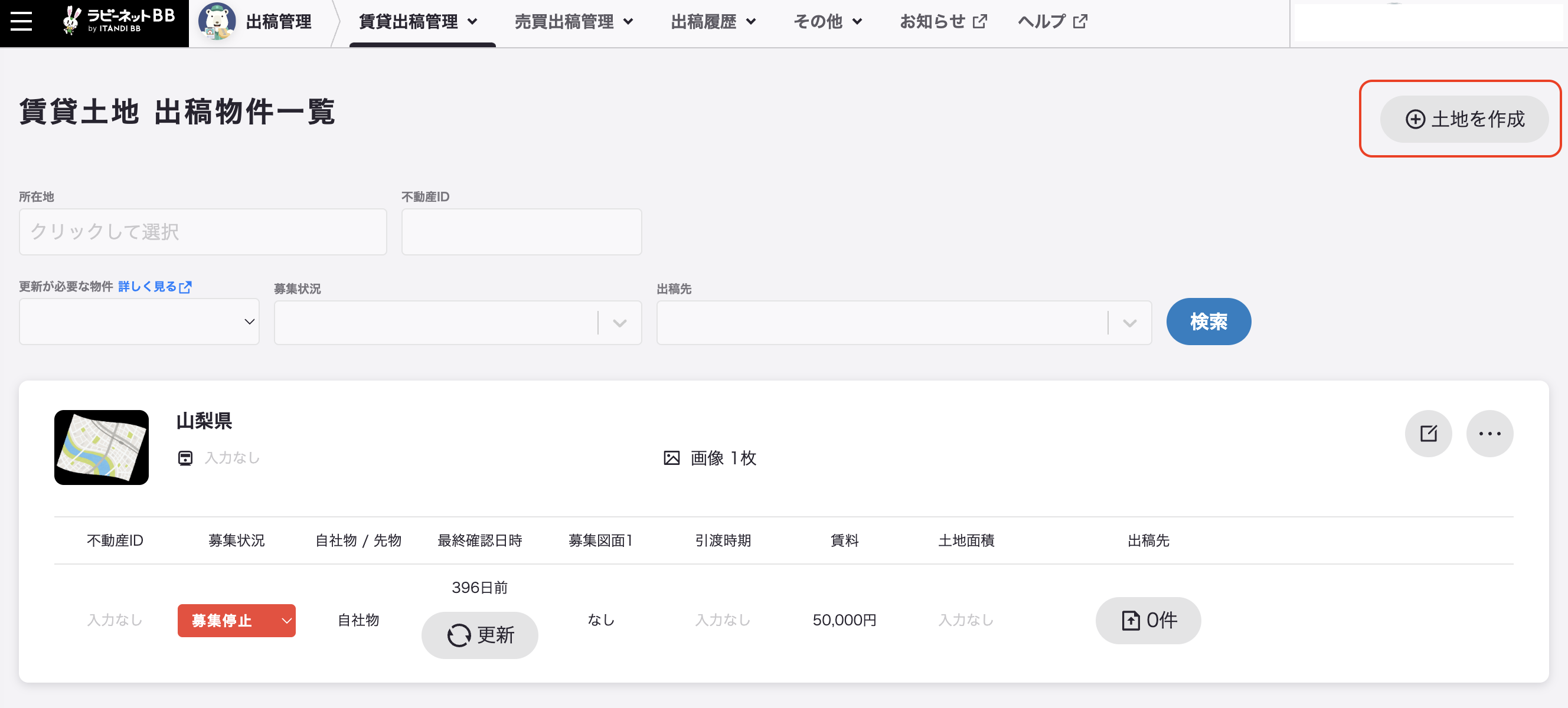Click 自社物 cell value

tap(358, 620)
